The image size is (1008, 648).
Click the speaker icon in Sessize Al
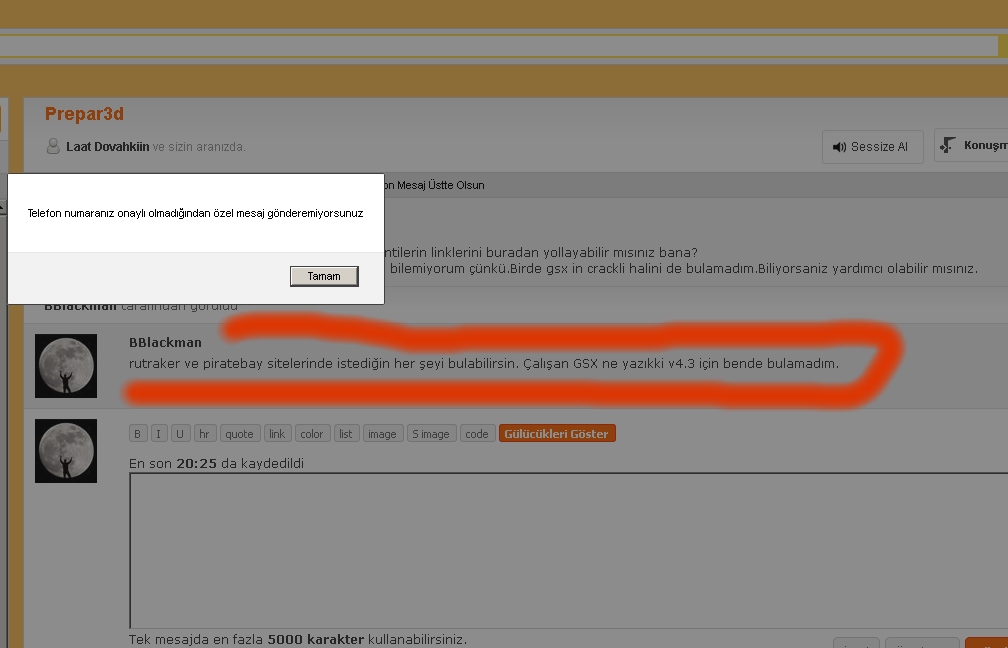[x=839, y=147]
